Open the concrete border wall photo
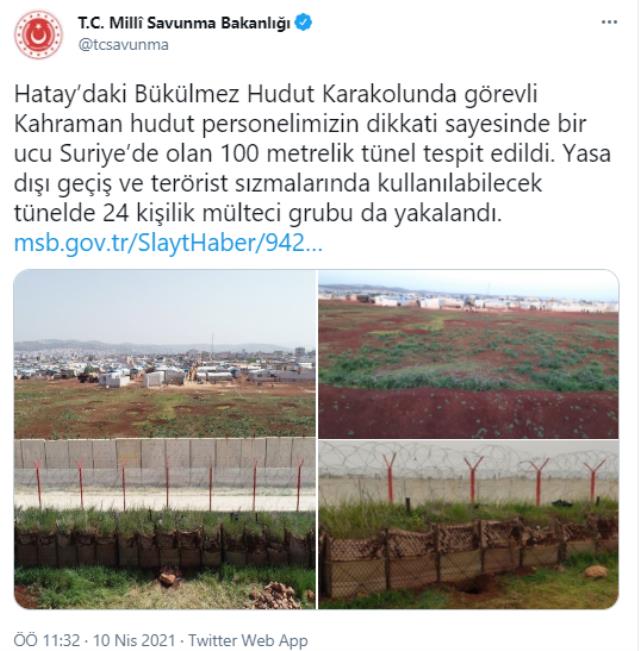This screenshot has width=640, height=651. click(165, 524)
